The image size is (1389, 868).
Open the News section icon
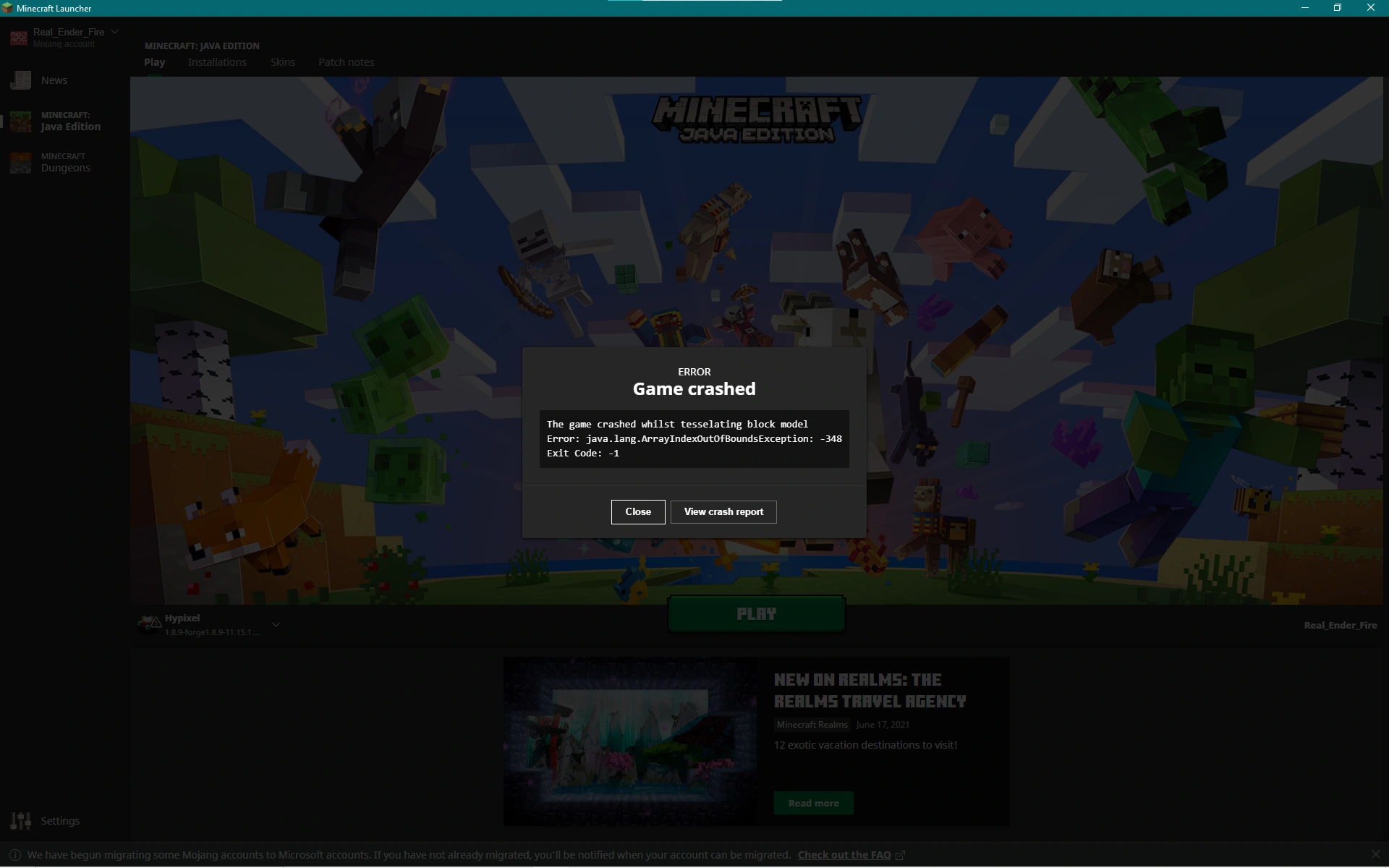pos(21,80)
